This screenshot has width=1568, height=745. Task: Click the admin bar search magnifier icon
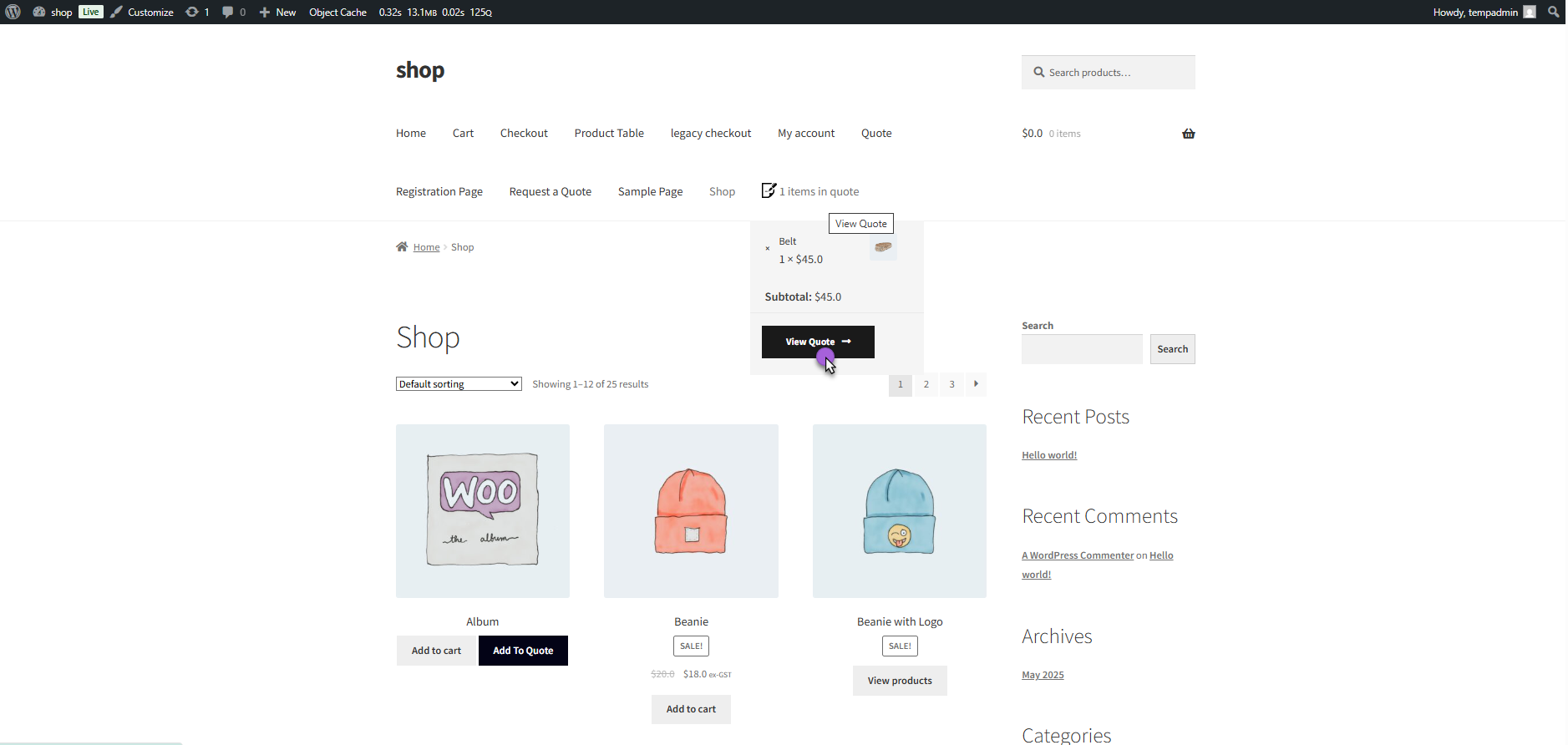coord(1553,12)
